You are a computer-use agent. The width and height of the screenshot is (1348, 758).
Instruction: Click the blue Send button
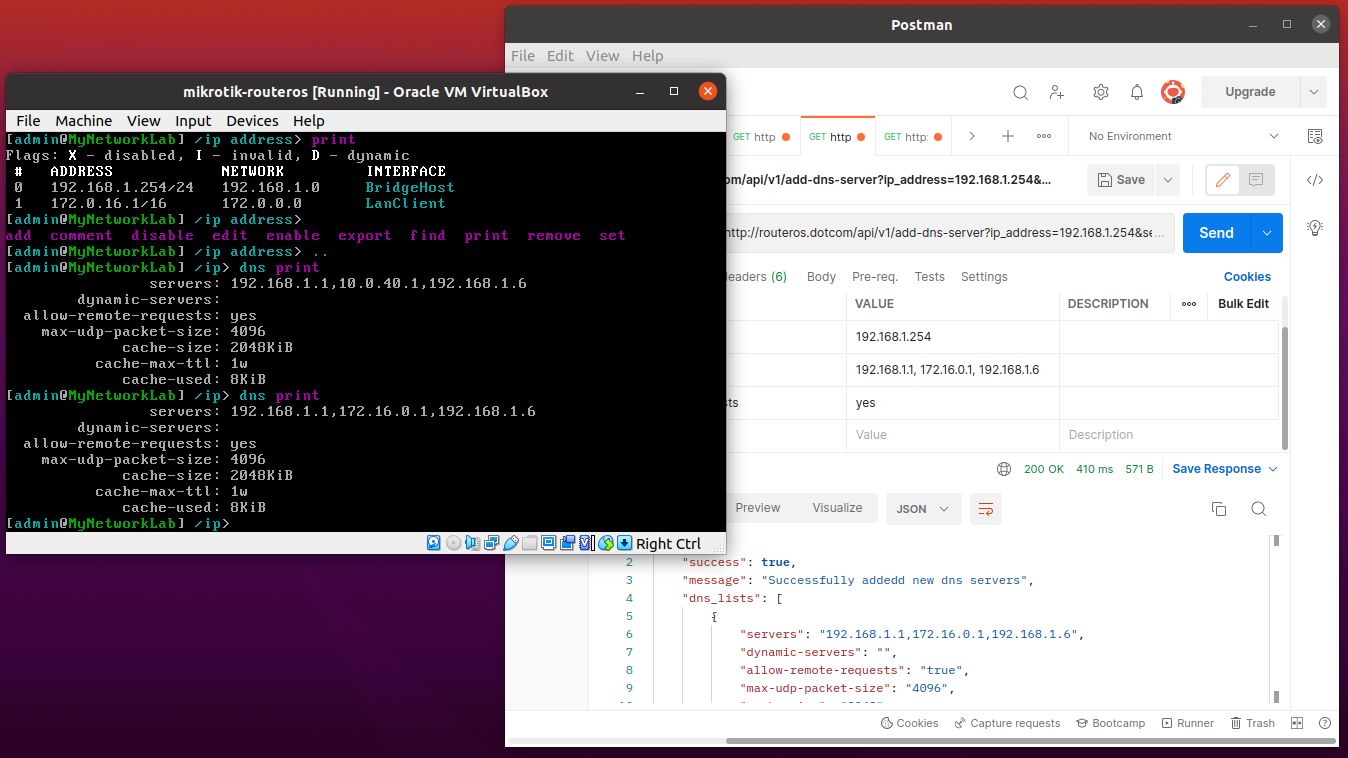click(1216, 233)
